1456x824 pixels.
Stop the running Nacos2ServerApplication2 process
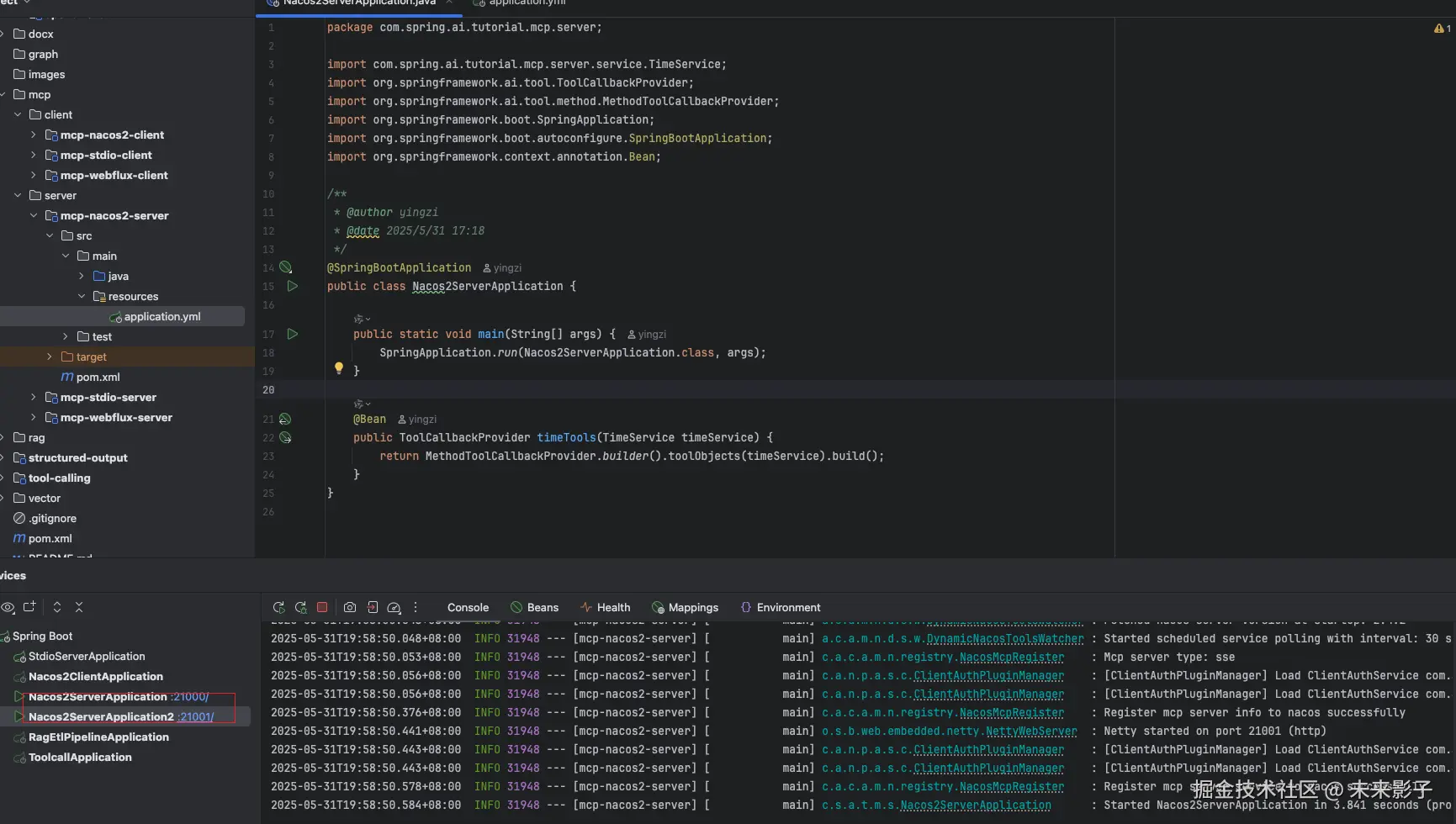pos(322,607)
